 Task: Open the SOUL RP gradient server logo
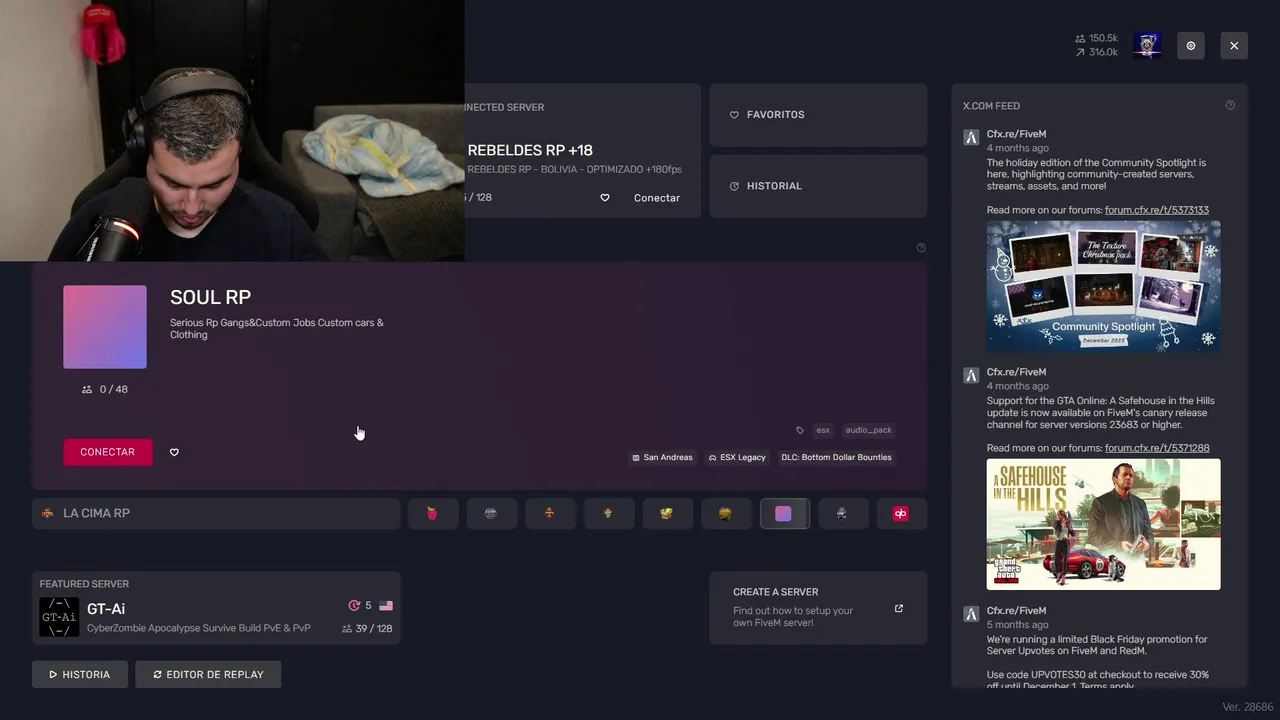(x=105, y=327)
